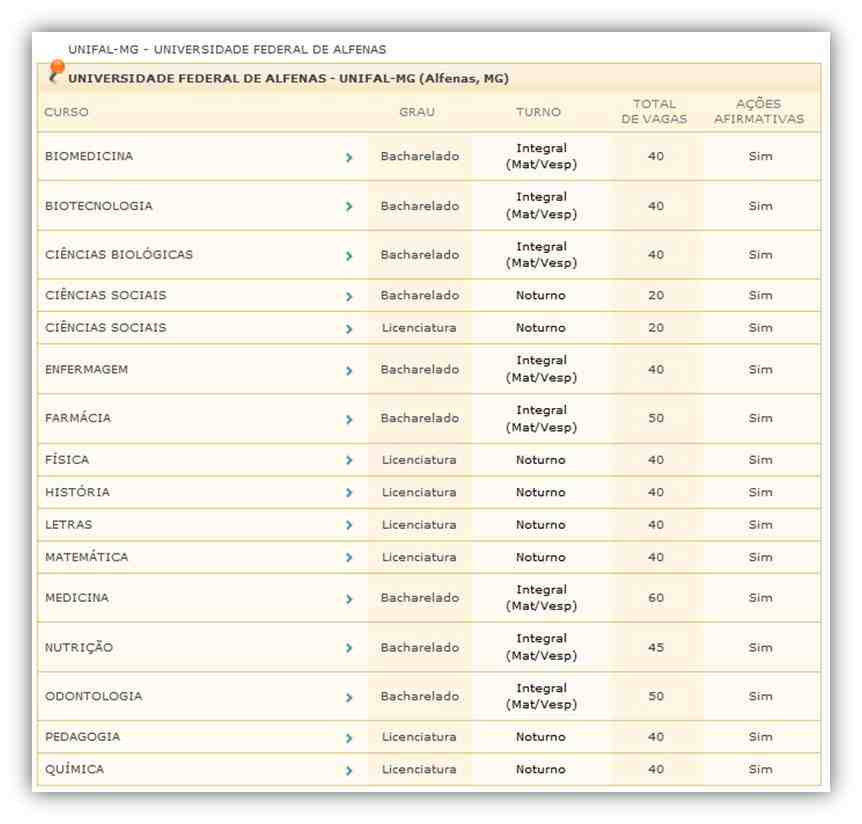Open the QUÍMICA course name
The width and height of the screenshot is (862, 824).
(x=75, y=769)
